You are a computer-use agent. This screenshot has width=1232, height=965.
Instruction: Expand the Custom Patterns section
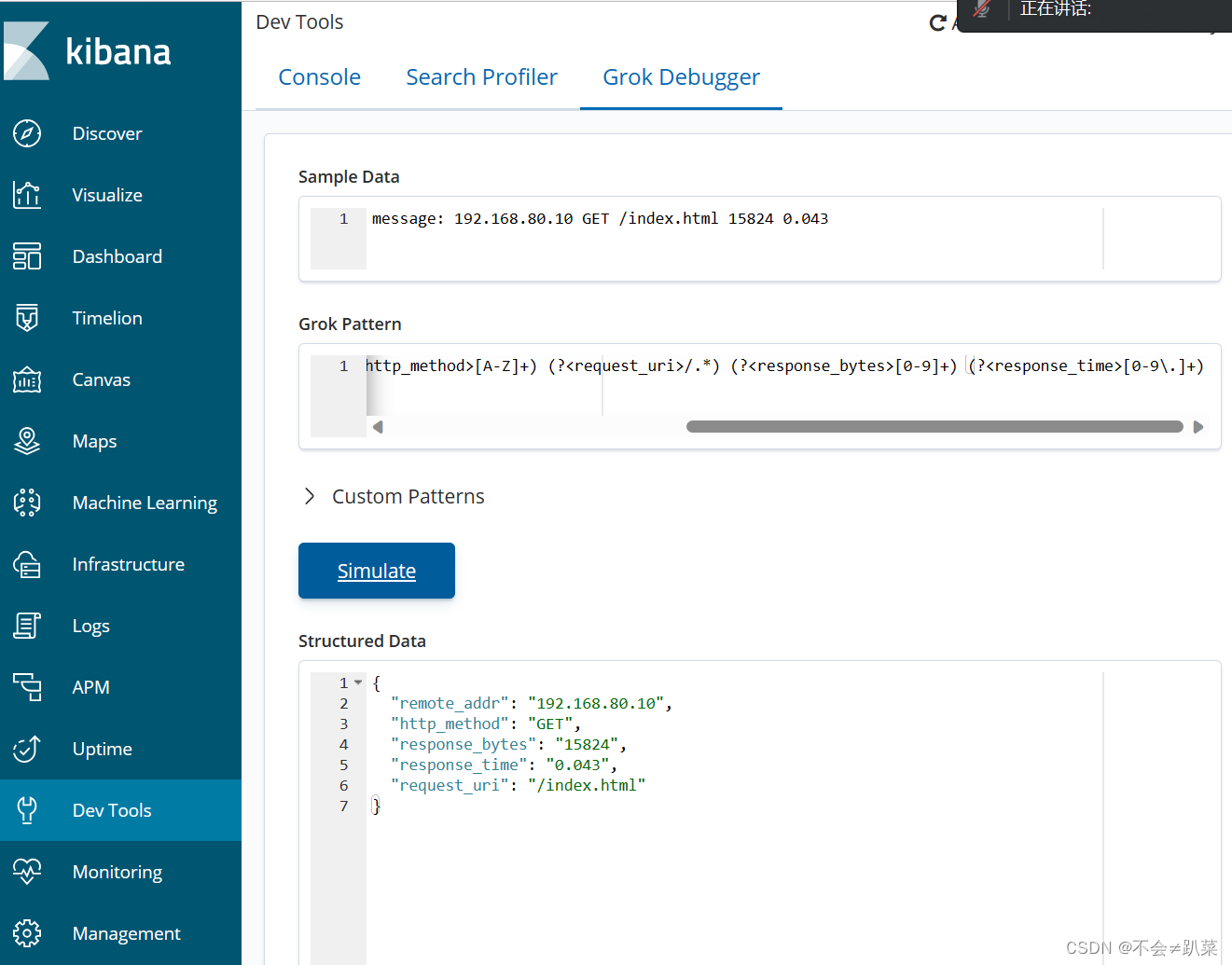coord(393,496)
